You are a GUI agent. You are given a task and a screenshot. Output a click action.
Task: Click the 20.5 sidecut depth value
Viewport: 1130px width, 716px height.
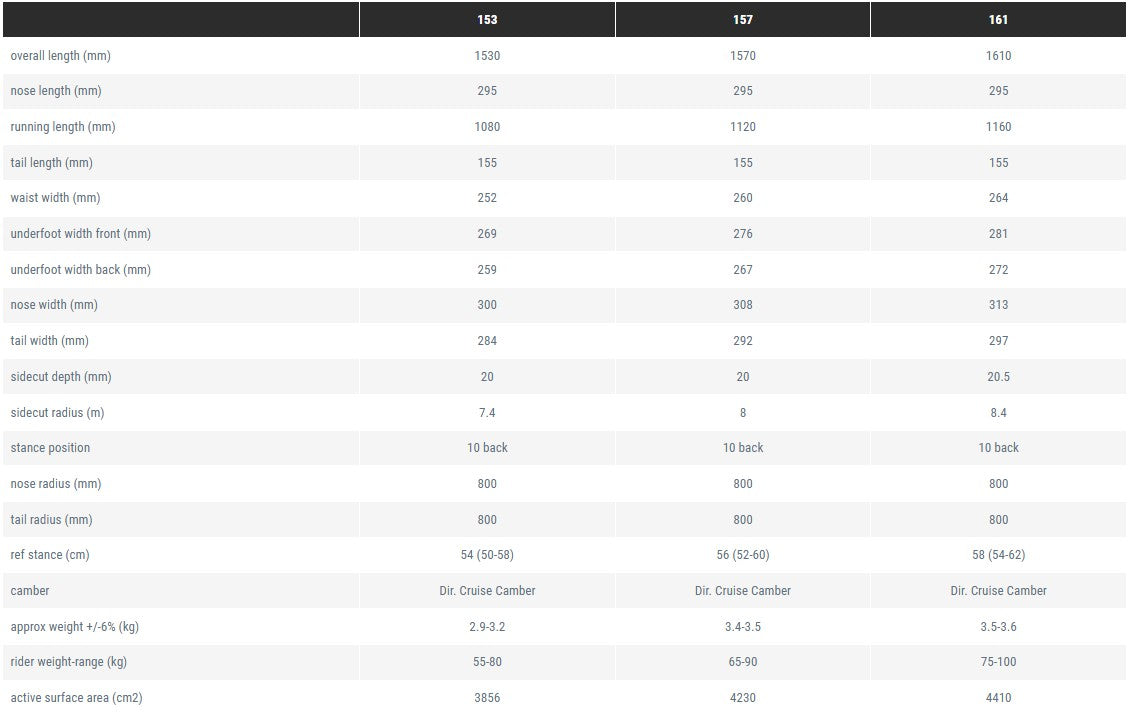(998, 377)
